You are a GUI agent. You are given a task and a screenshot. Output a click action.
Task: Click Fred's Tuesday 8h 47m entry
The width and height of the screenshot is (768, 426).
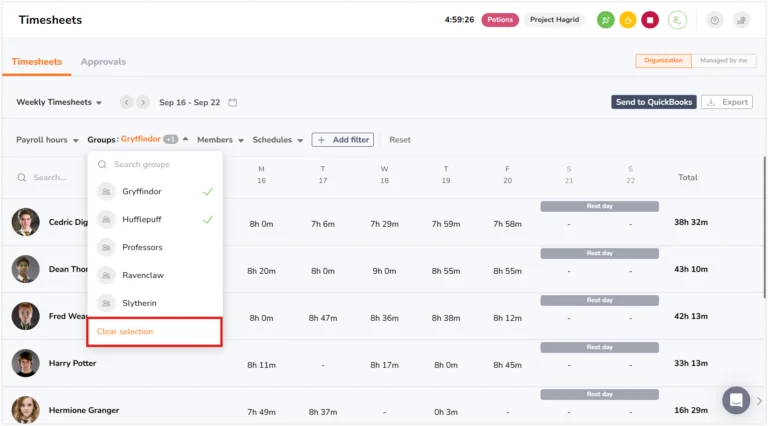(323, 318)
